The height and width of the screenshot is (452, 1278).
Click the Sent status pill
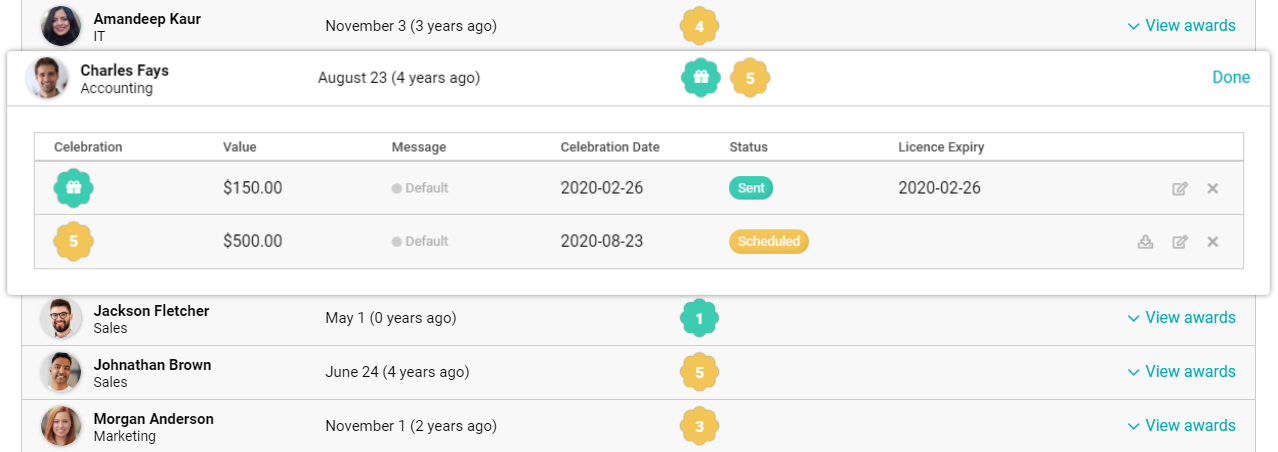pos(750,188)
